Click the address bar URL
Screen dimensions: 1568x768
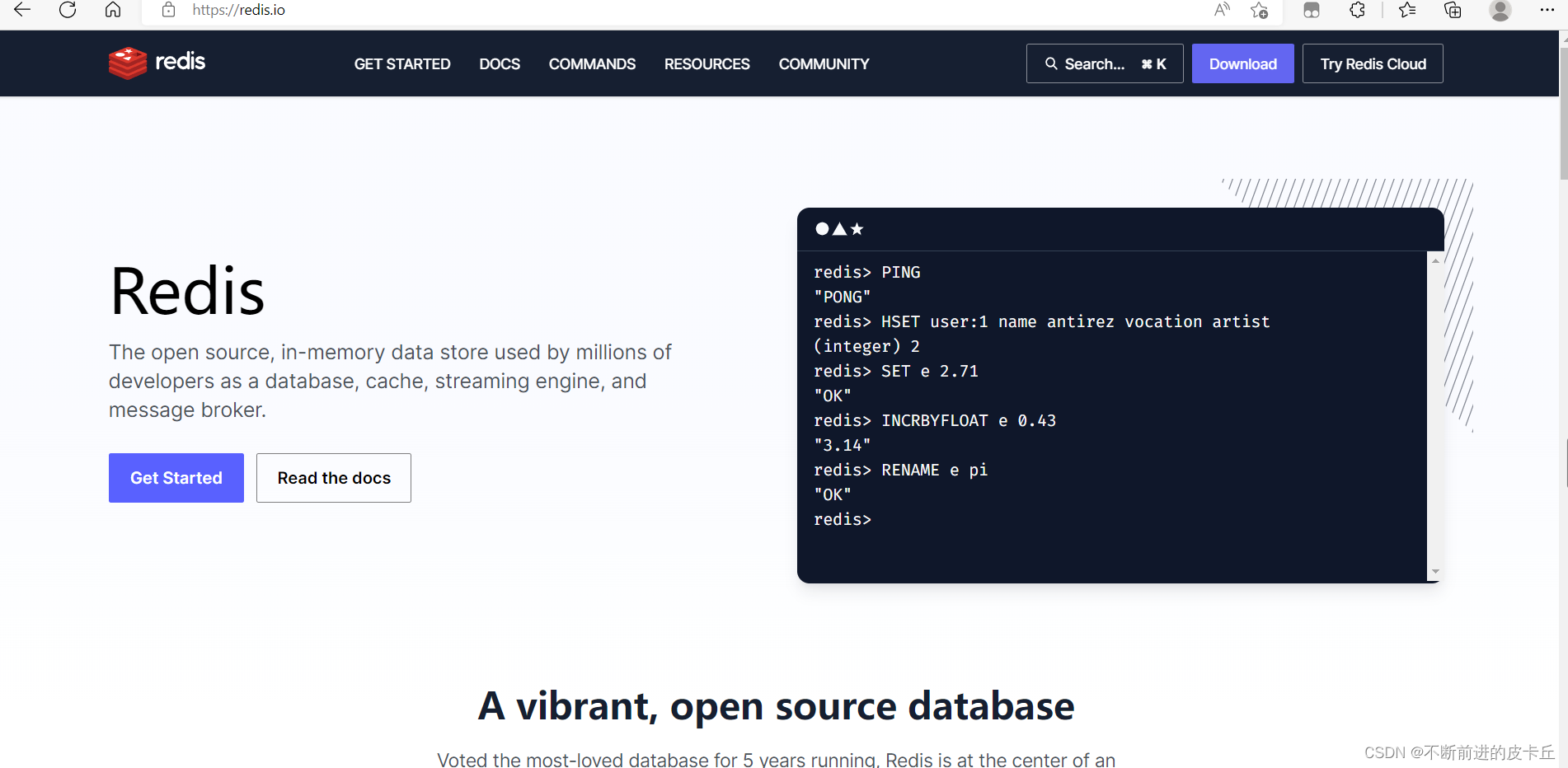239,10
